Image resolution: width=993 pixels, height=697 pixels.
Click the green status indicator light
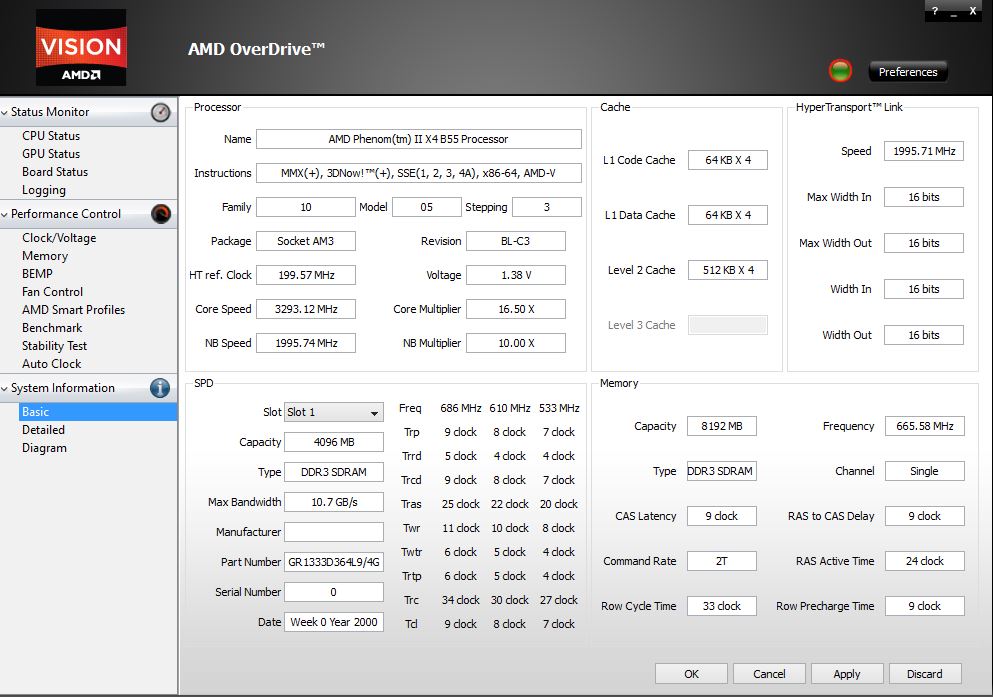coord(840,71)
